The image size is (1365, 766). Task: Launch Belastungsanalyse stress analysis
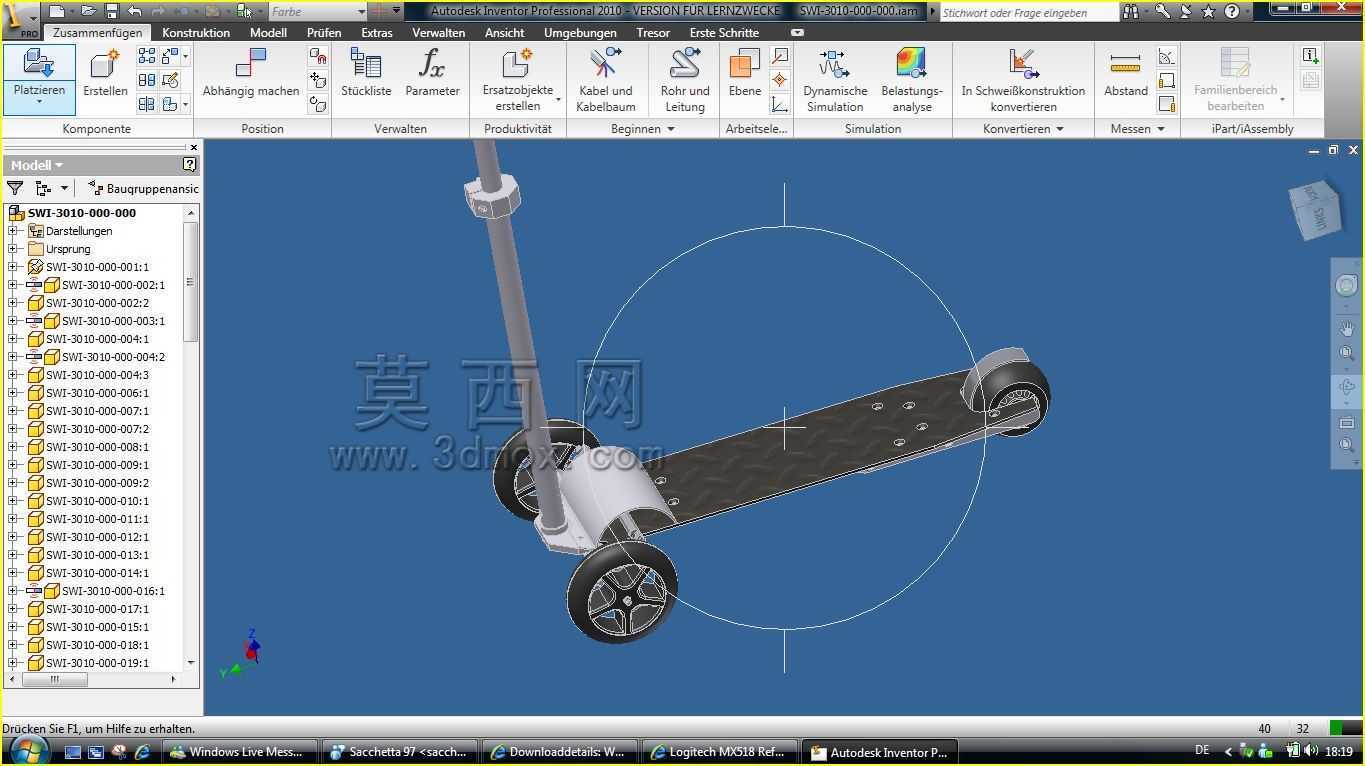[x=912, y=79]
